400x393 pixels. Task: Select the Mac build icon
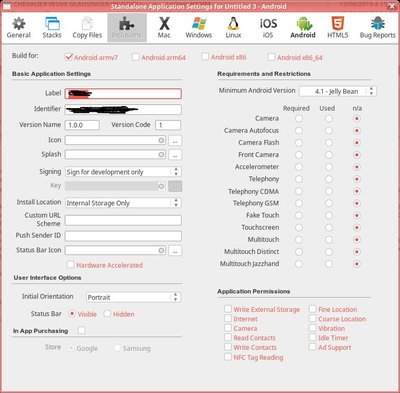coord(164,24)
